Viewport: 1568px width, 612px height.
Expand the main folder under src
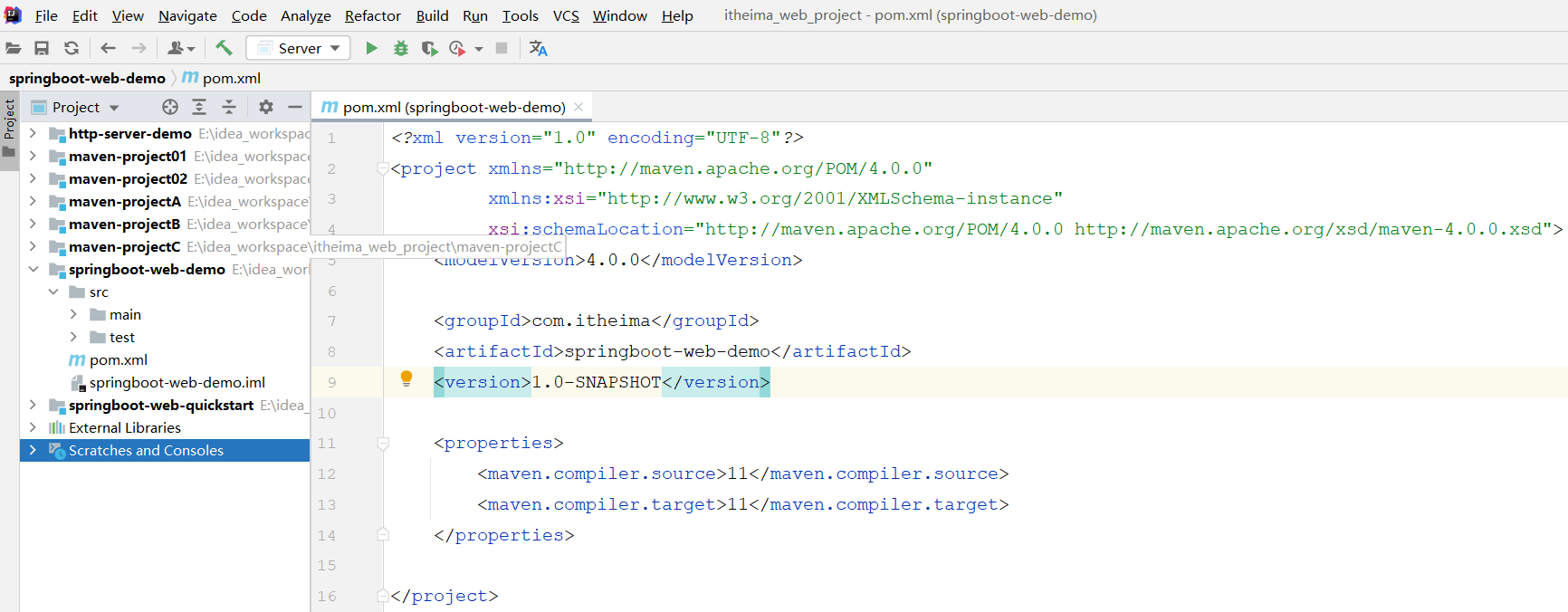73,314
